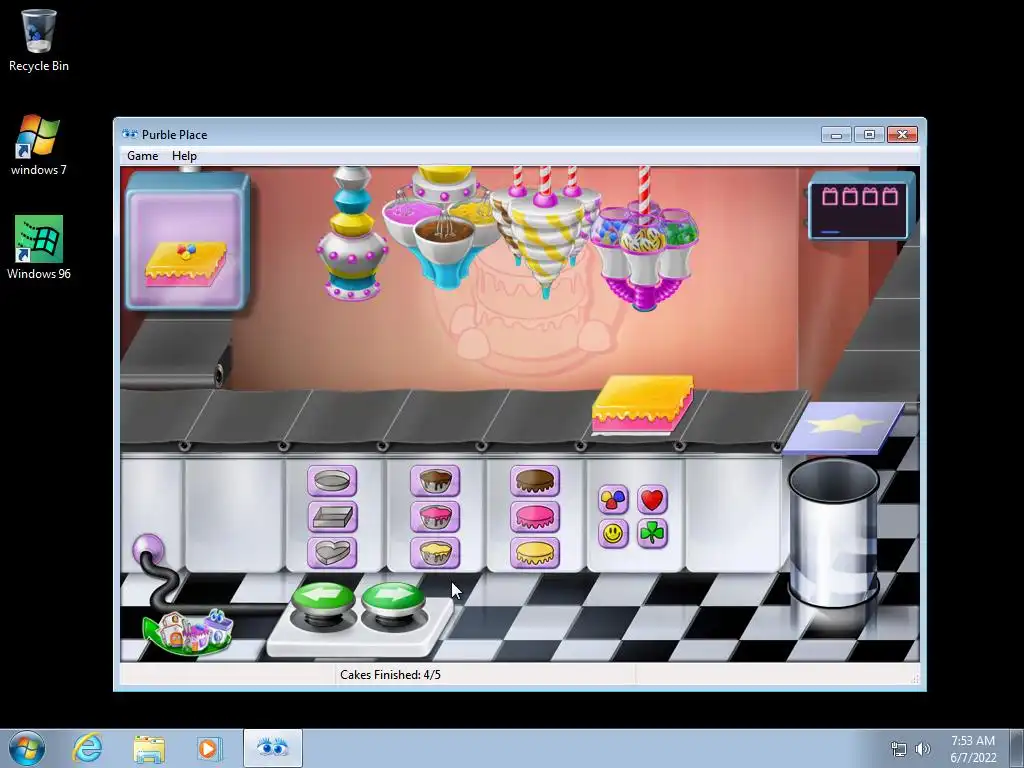Viewport: 1024px width, 768px height.
Task: Open Windows Media Player from taskbar
Action: (x=210, y=748)
